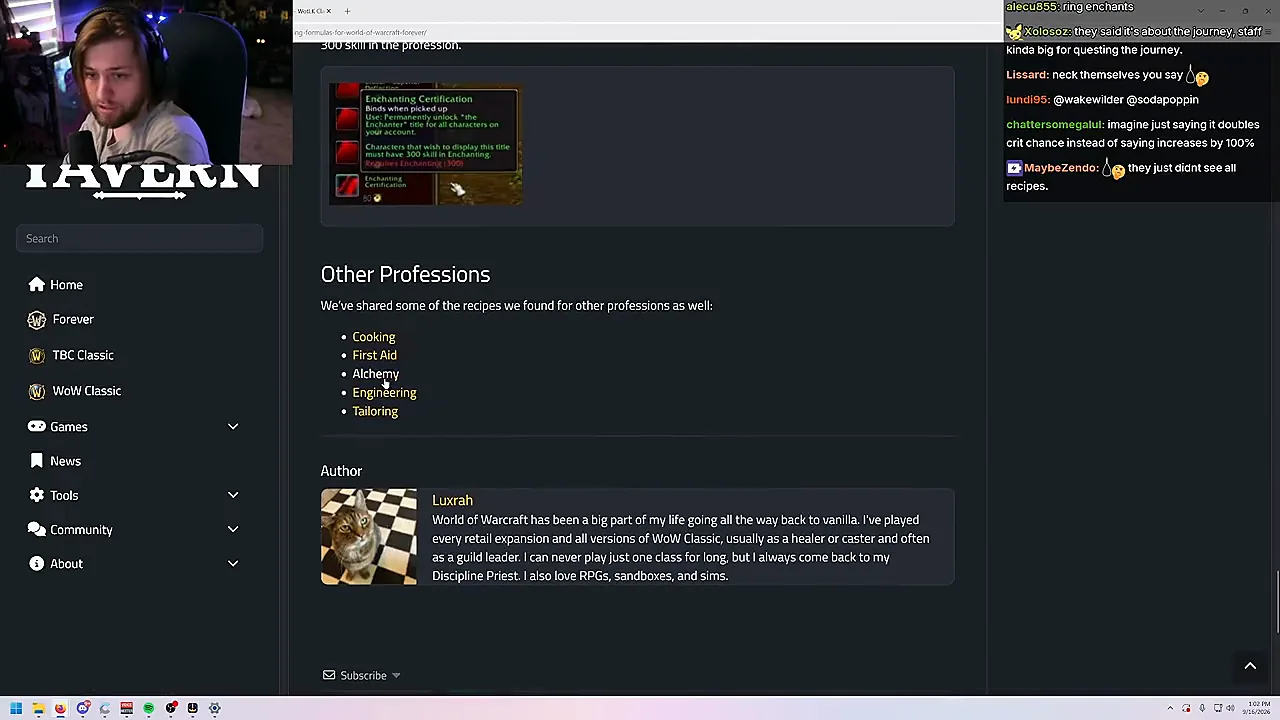Open the Alchemy recipes link
Image resolution: width=1280 pixels, height=720 pixels.
tap(375, 374)
